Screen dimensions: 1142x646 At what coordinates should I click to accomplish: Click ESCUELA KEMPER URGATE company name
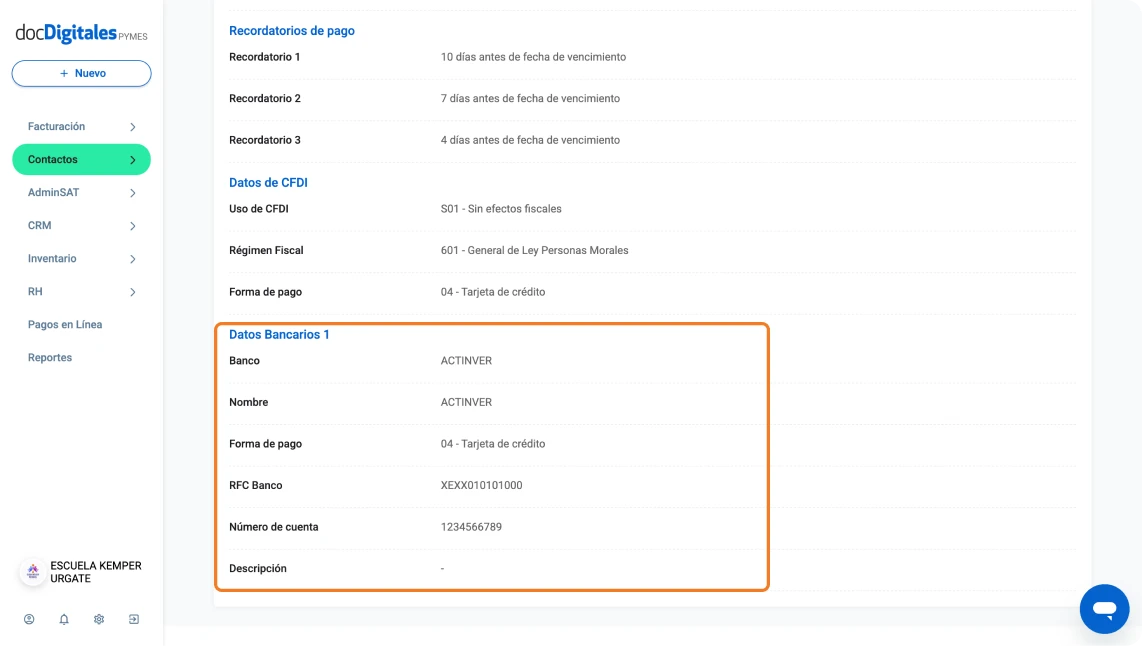tap(95, 572)
